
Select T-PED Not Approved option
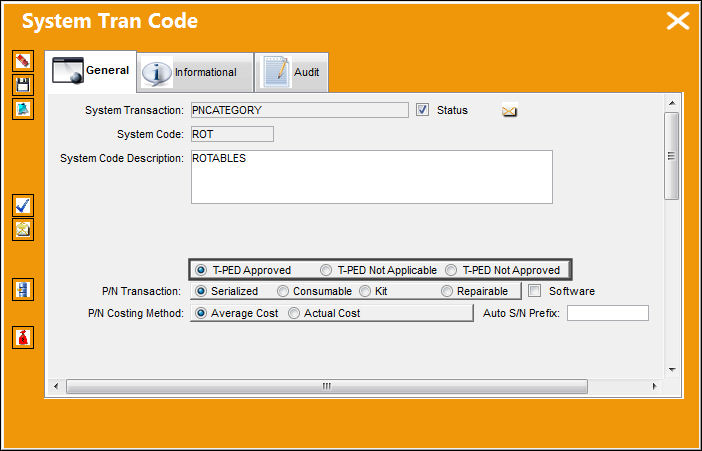coord(451,270)
